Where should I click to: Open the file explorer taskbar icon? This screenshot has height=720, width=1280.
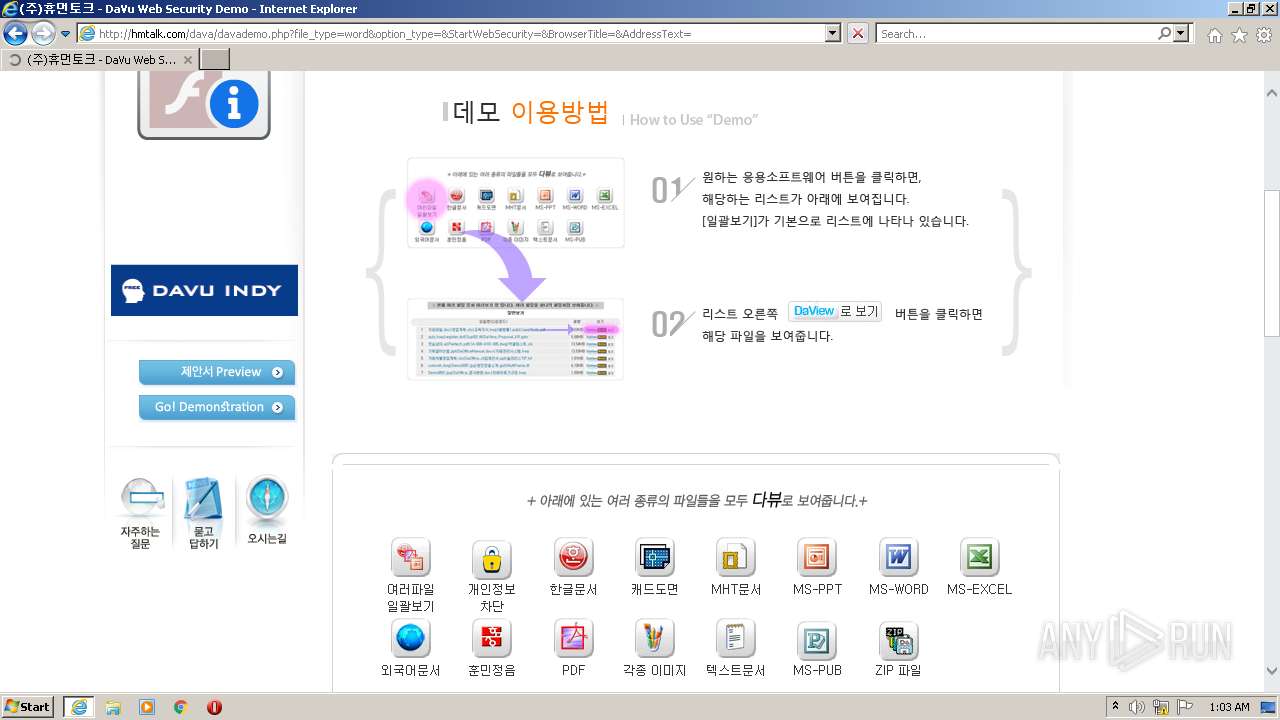click(x=113, y=706)
